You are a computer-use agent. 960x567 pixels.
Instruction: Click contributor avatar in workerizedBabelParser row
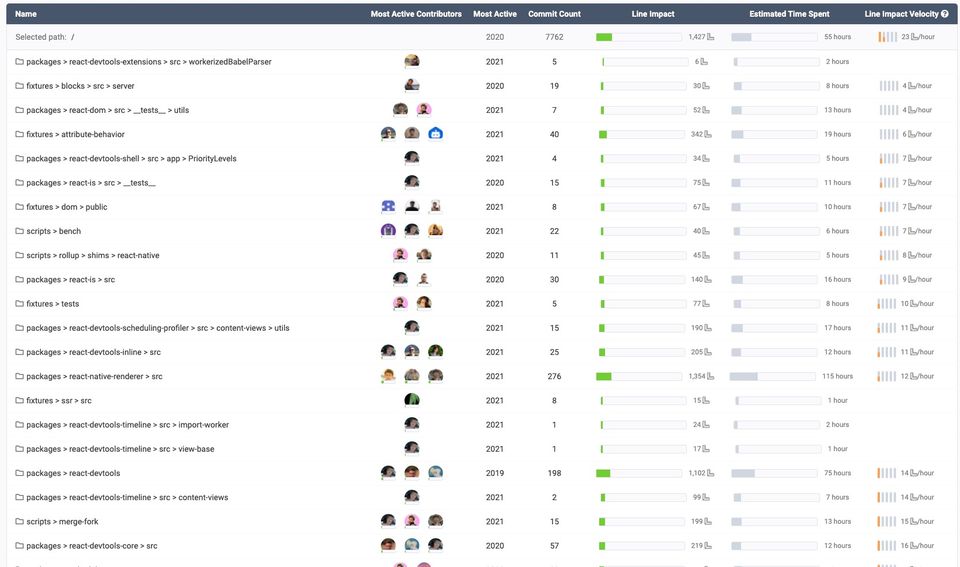coord(412,61)
